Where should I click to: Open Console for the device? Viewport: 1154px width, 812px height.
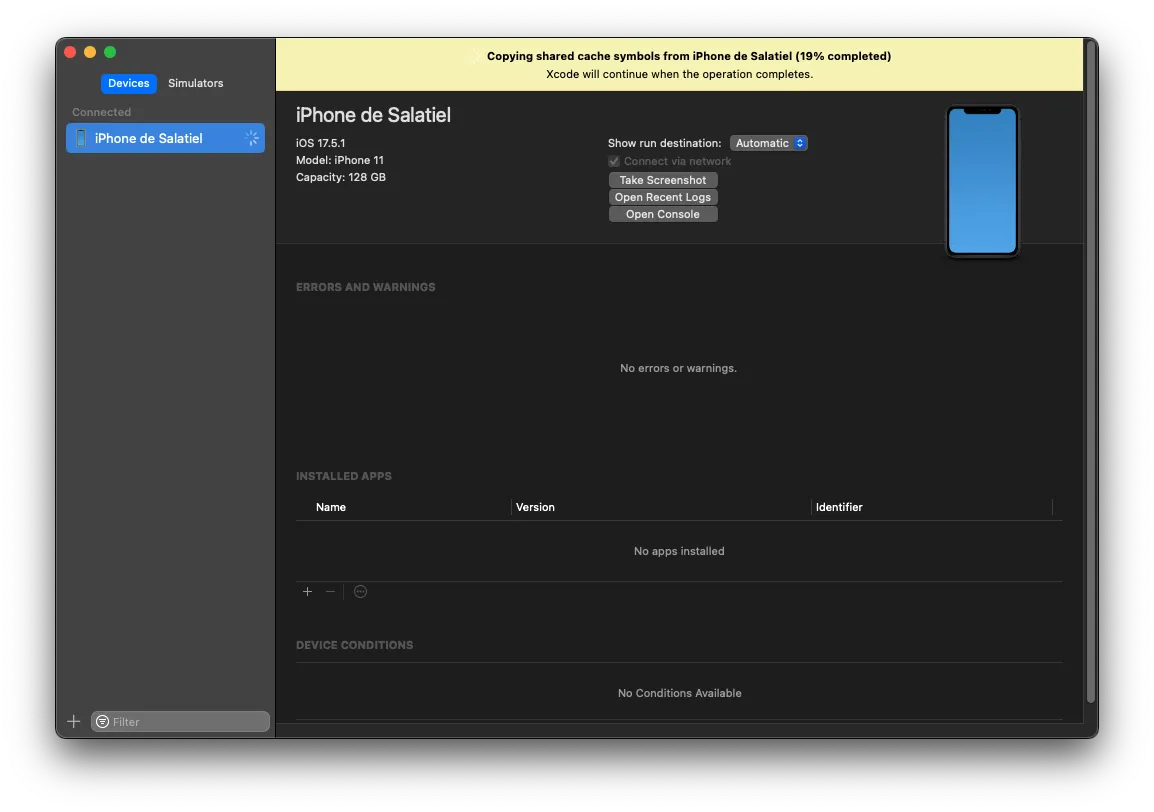(x=663, y=214)
